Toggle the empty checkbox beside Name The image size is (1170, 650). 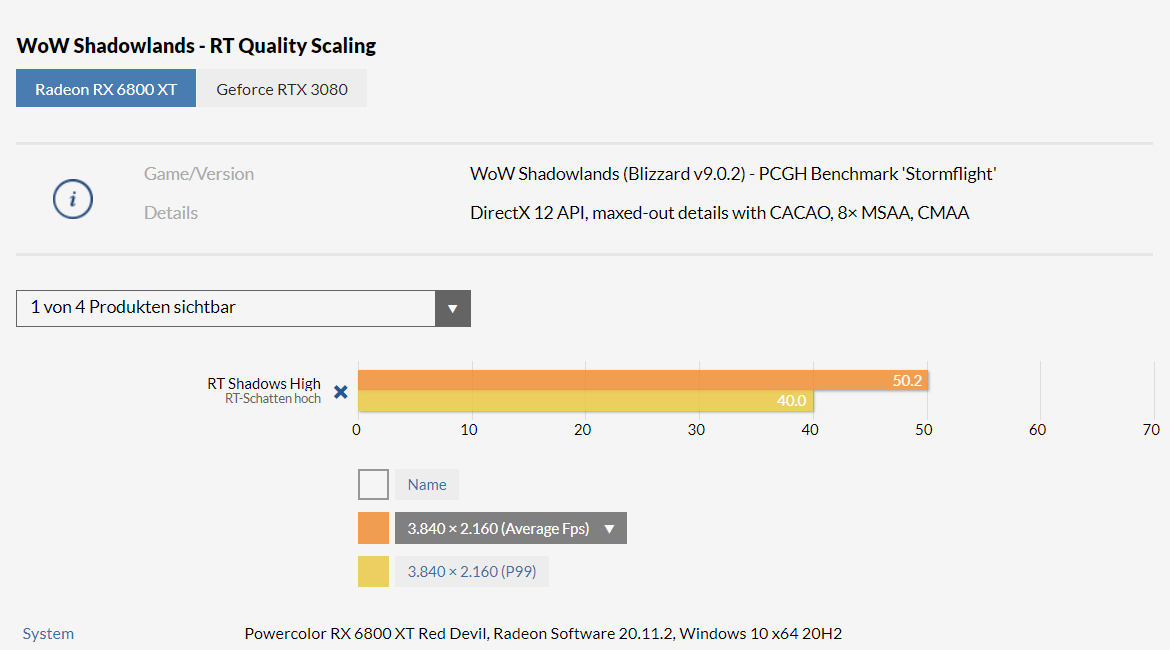point(373,484)
